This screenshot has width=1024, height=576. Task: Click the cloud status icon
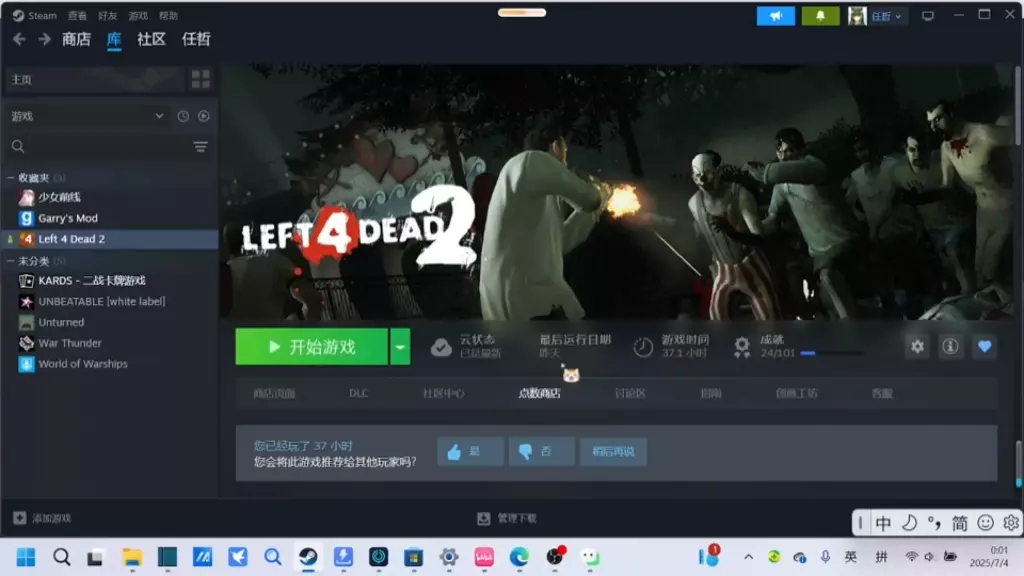click(x=441, y=347)
